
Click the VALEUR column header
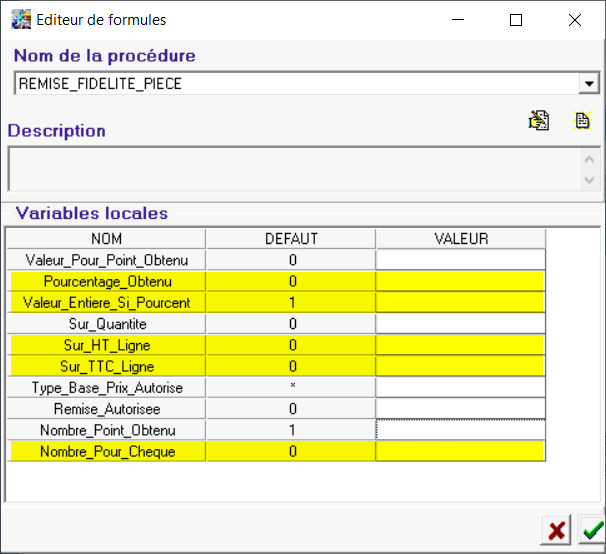(x=461, y=239)
